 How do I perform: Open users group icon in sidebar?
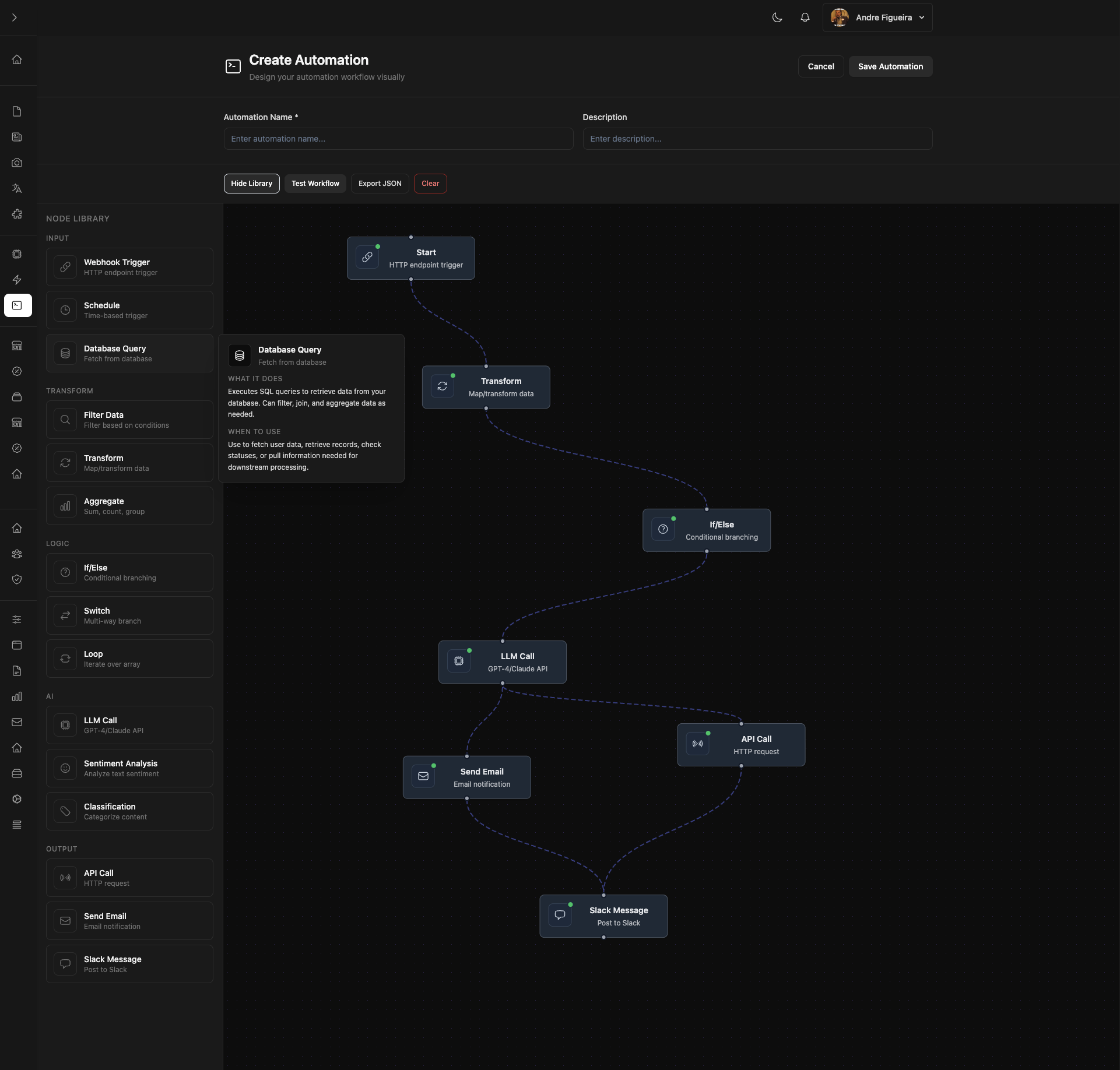tap(17, 554)
